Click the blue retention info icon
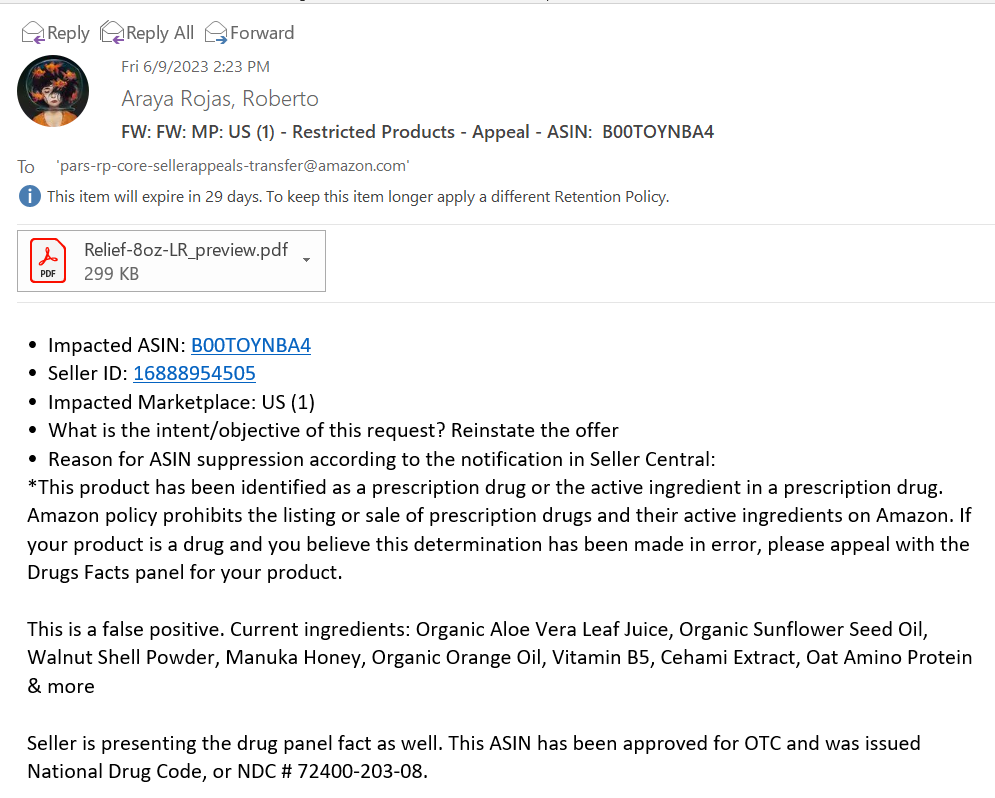Image resolution: width=995 pixels, height=798 pixels. [30, 197]
